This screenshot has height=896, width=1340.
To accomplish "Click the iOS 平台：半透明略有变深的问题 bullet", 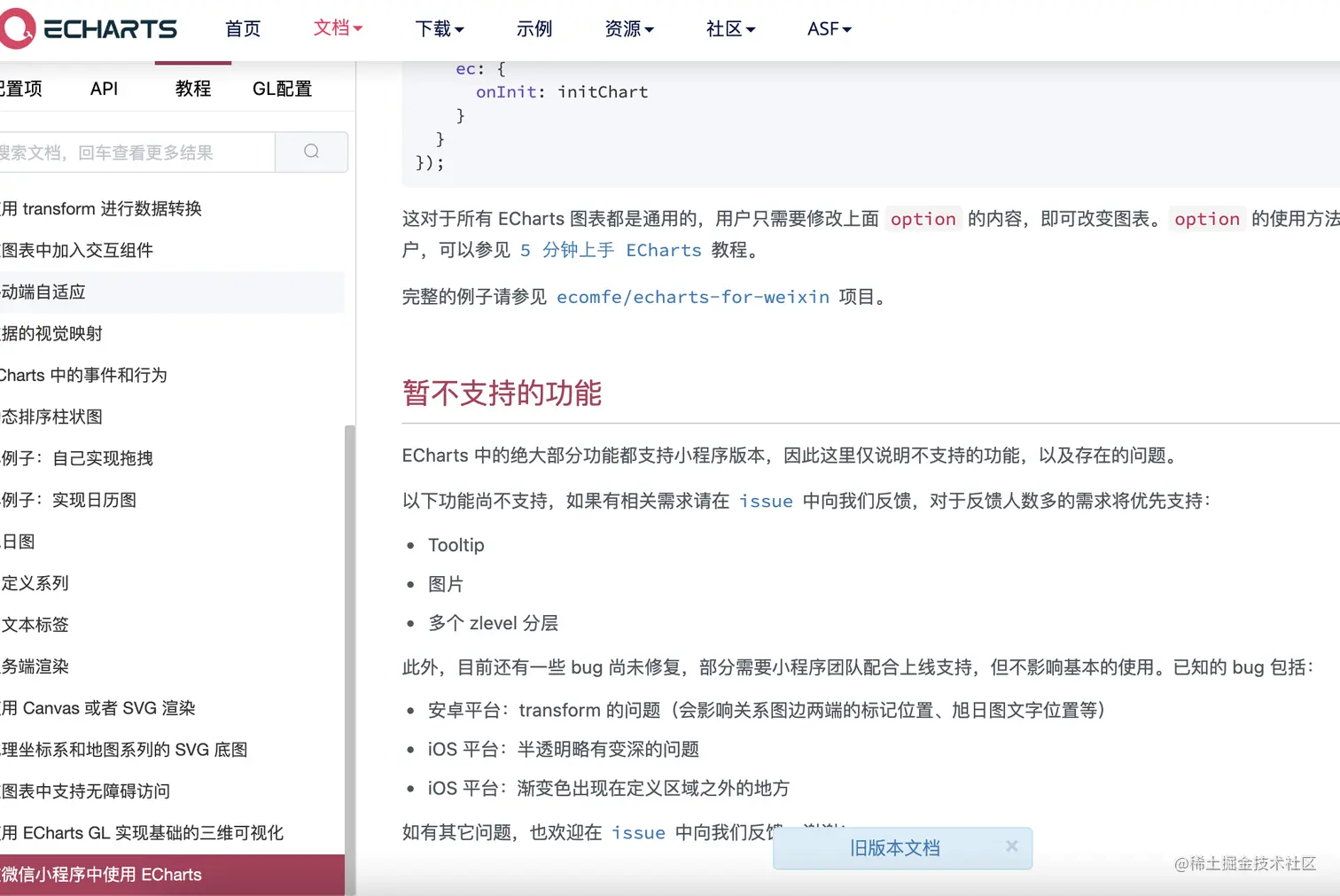I will pos(564,749).
